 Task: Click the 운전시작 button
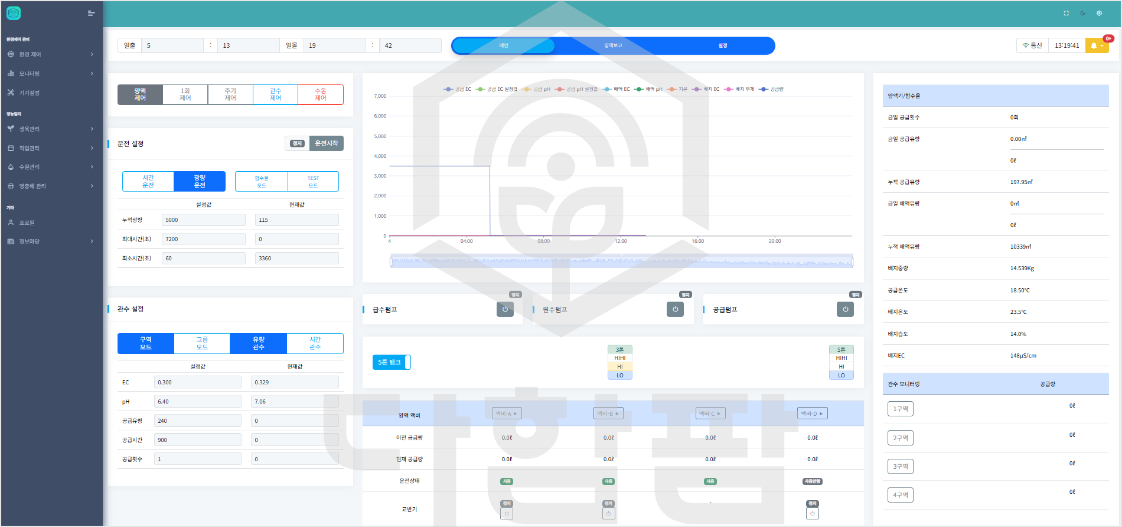326,143
